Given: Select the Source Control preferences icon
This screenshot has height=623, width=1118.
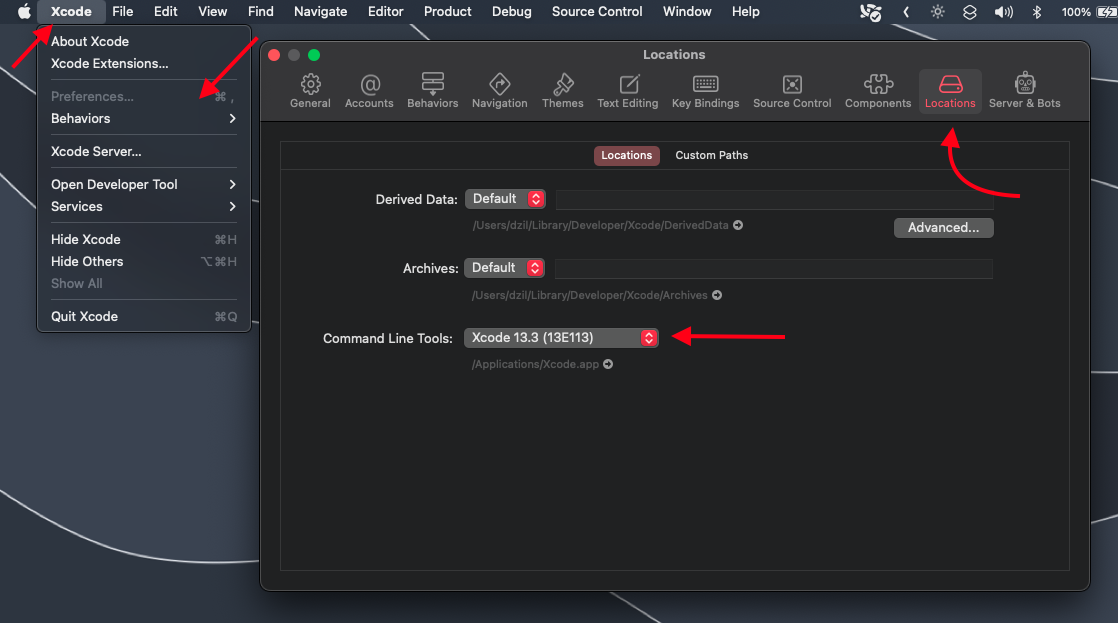Looking at the screenshot, I should pyautogui.click(x=792, y=90).
